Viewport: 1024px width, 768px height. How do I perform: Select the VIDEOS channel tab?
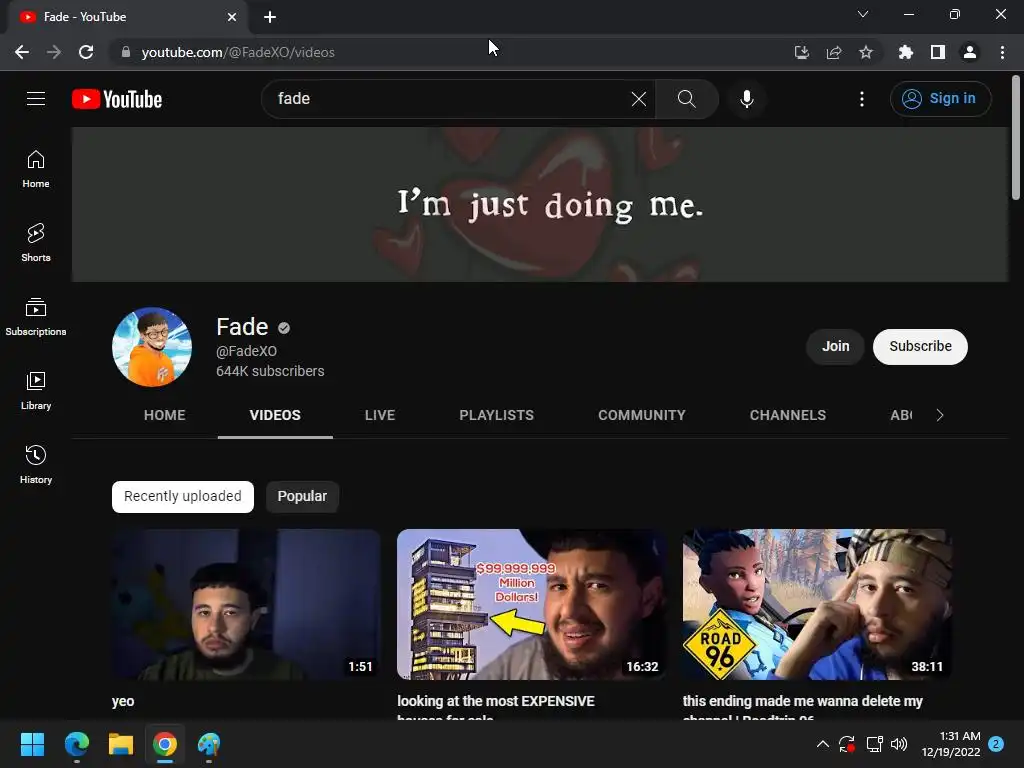[275, 415]
